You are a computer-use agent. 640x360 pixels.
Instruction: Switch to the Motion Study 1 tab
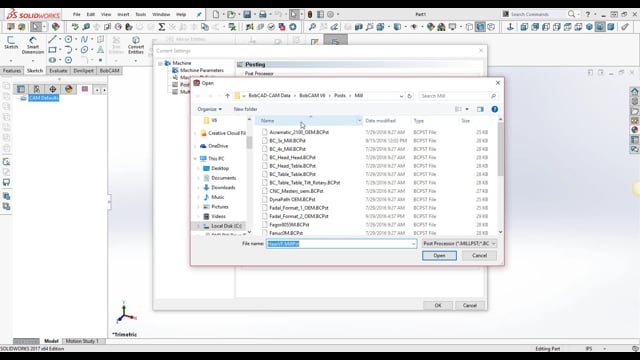(82, 341)
